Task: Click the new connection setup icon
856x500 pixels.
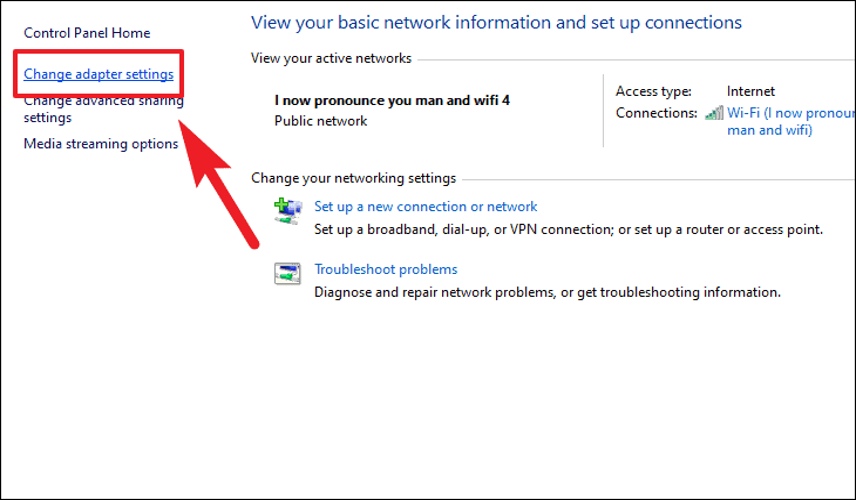Action: (288, 211)
